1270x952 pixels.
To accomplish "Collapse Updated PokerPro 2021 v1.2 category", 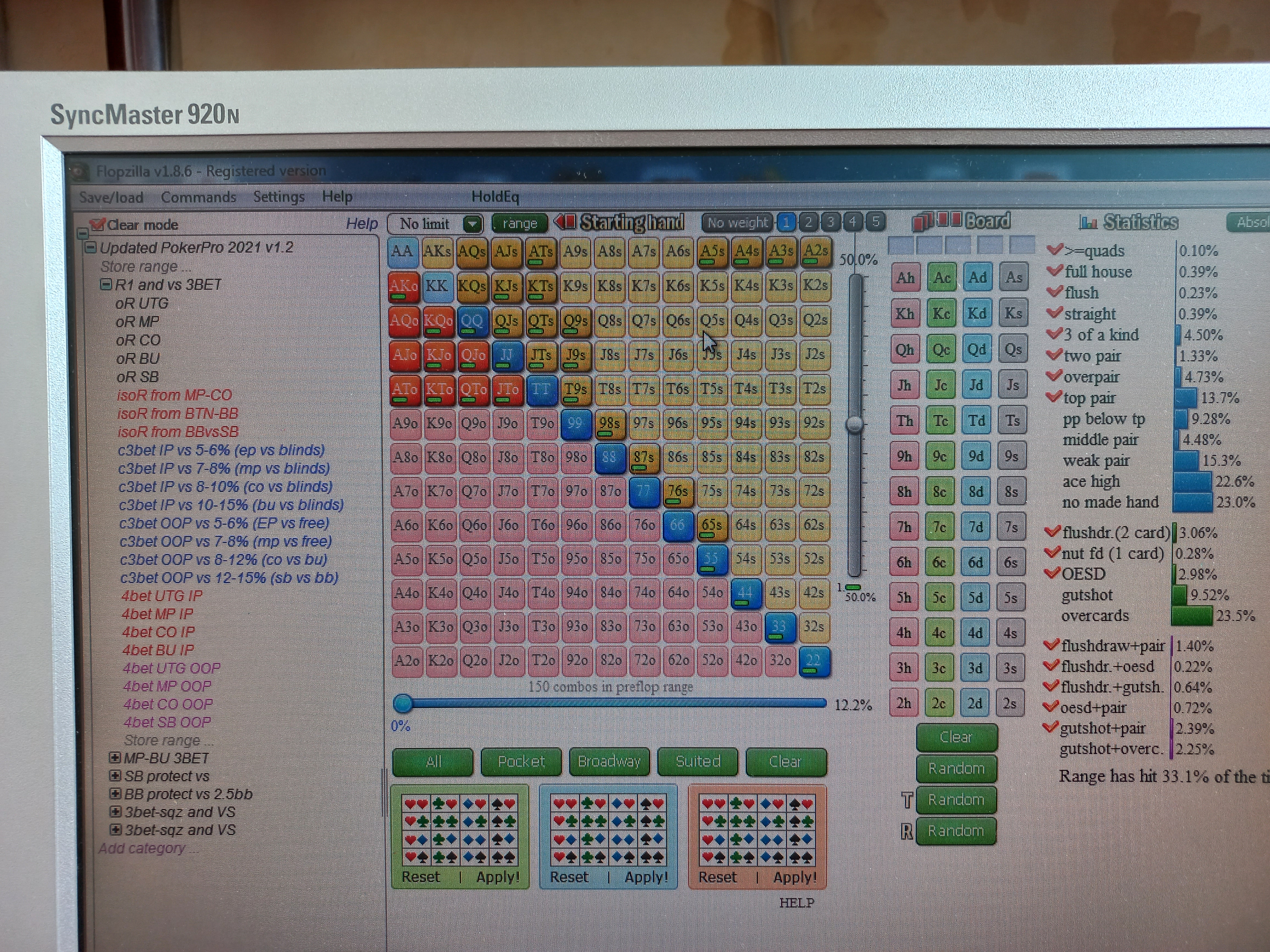I will click(x=91, y=248).
